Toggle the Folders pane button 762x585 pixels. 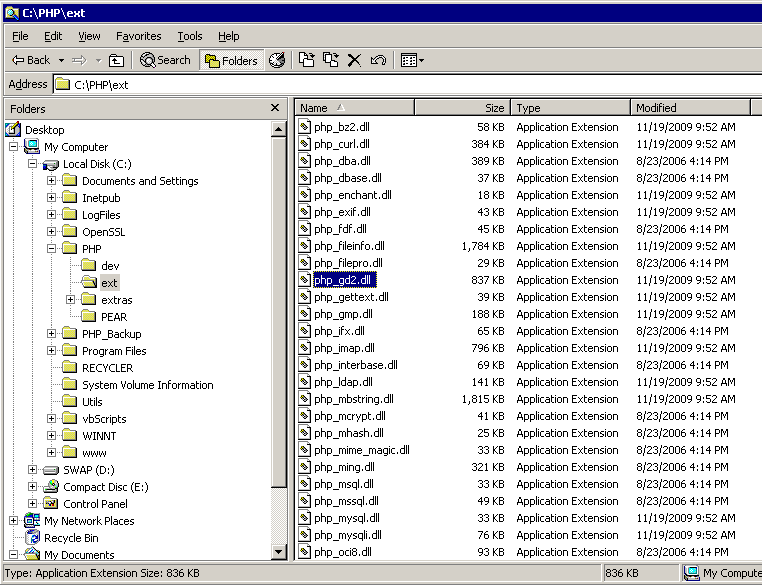tap(231, 61)
